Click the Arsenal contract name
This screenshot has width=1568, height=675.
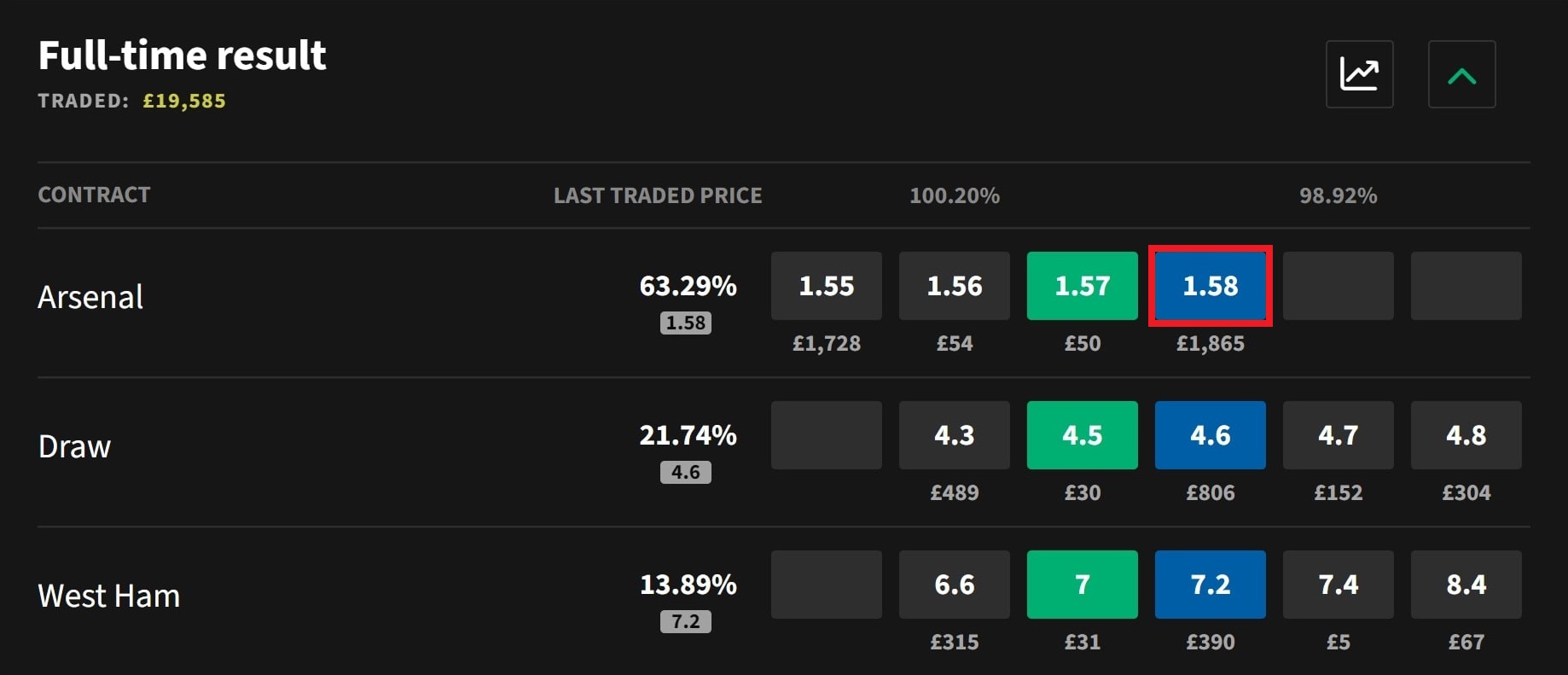coord(90,297)
